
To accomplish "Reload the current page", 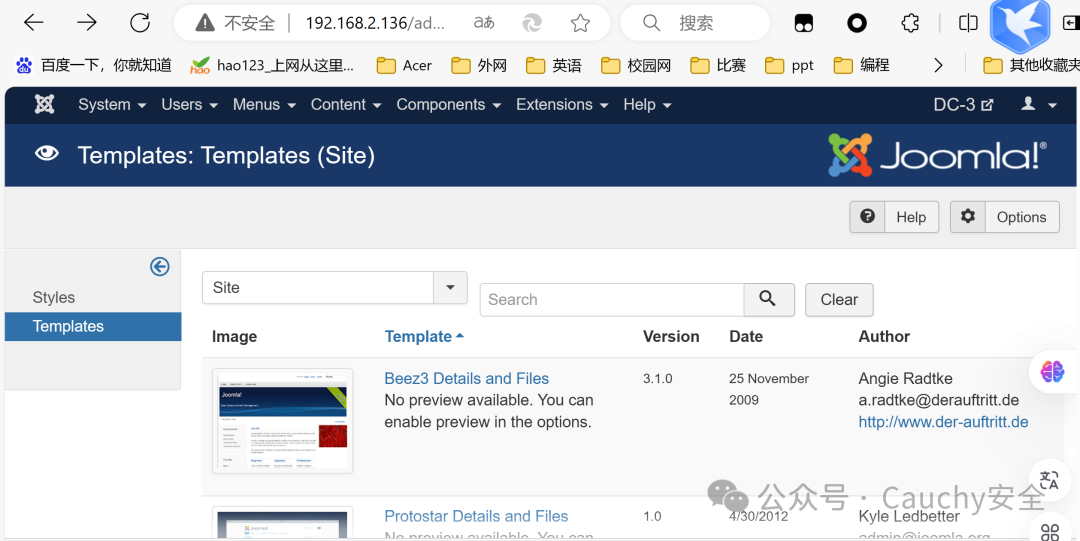I will pyautogui.click(x=141, y=23).
